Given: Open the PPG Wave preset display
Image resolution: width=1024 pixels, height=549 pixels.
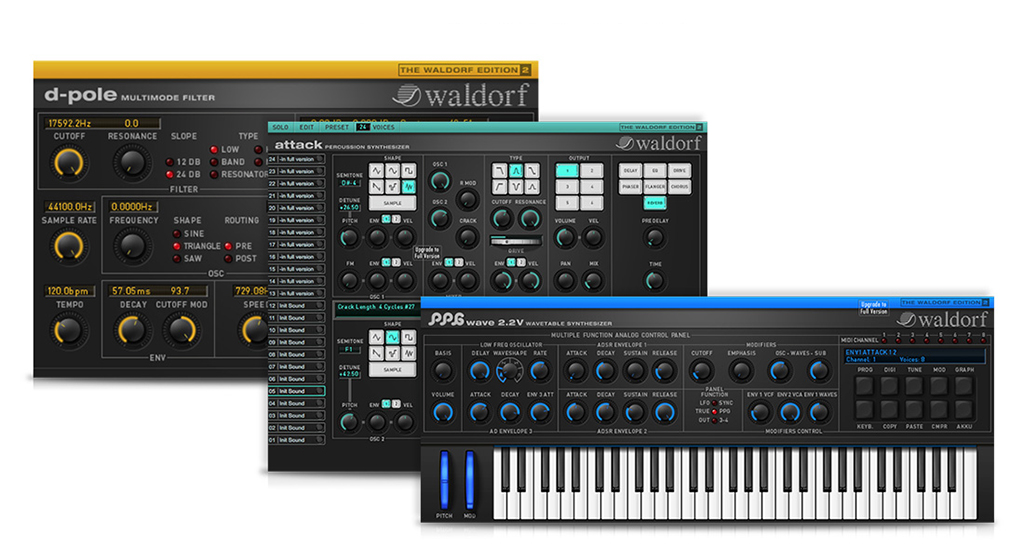Looking at the screenshot, I should click(x=914, y=356).
